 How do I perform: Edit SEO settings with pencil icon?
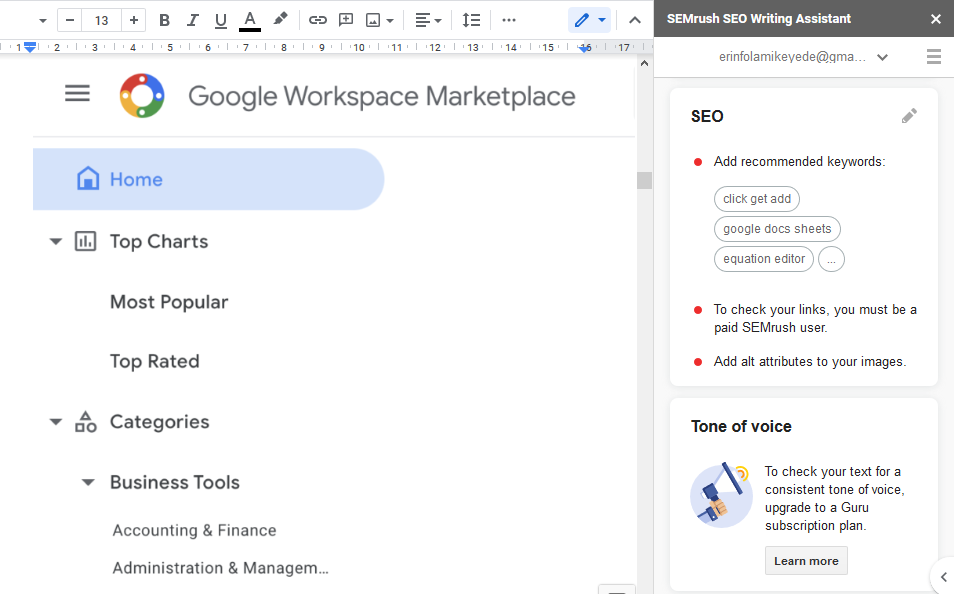[x=909, y=116]
